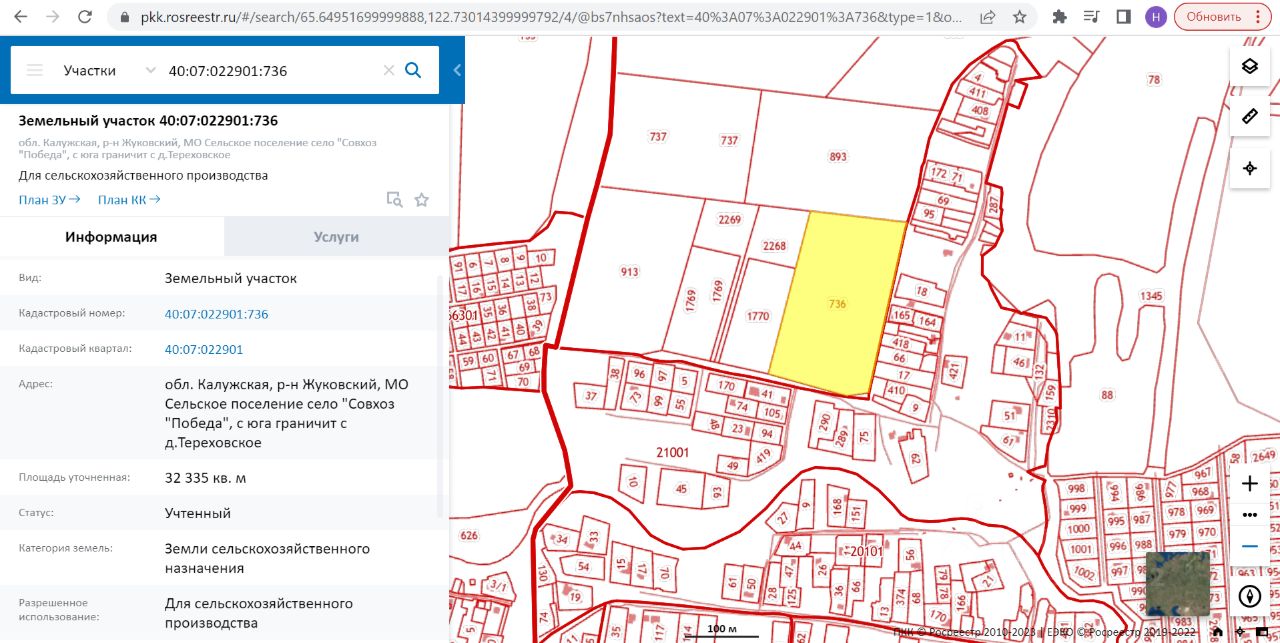Click the value 32 335 кв. м
Screen dimensions: 1280x643
point(205,478)
